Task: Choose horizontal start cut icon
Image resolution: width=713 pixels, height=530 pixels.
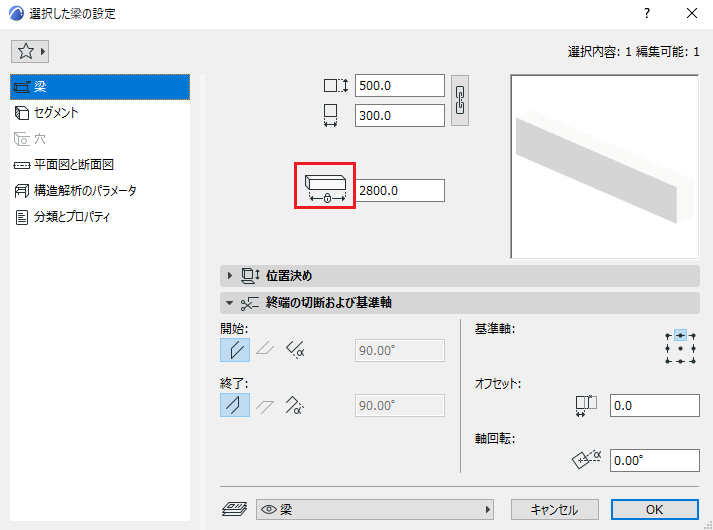Action: [x=265, y=349]
